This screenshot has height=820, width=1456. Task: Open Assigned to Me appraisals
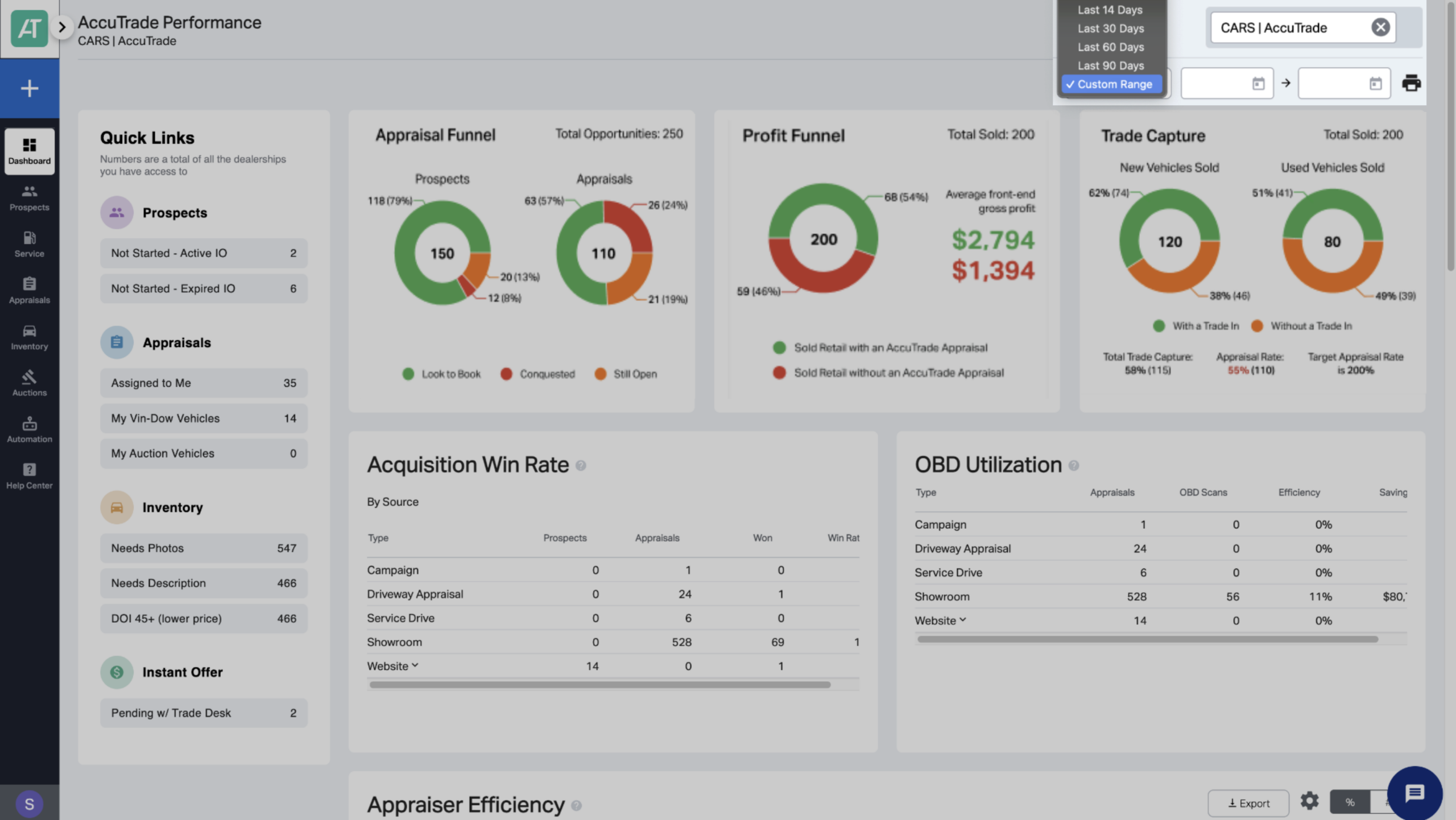coord(204,383)
